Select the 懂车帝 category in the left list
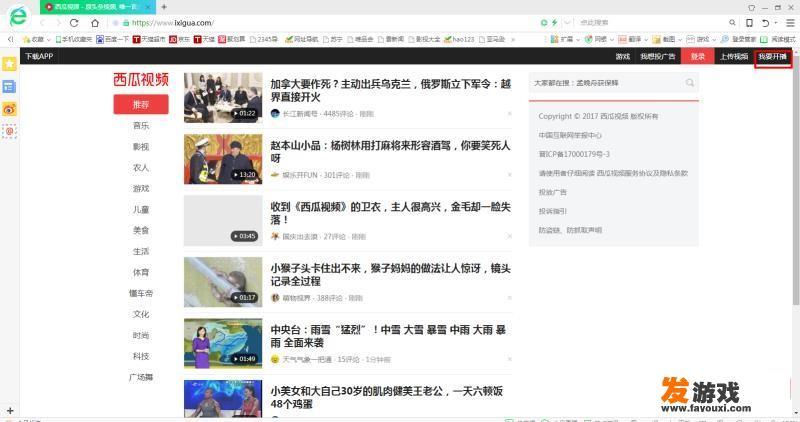 pyautogui.click(x=141, y=293)
